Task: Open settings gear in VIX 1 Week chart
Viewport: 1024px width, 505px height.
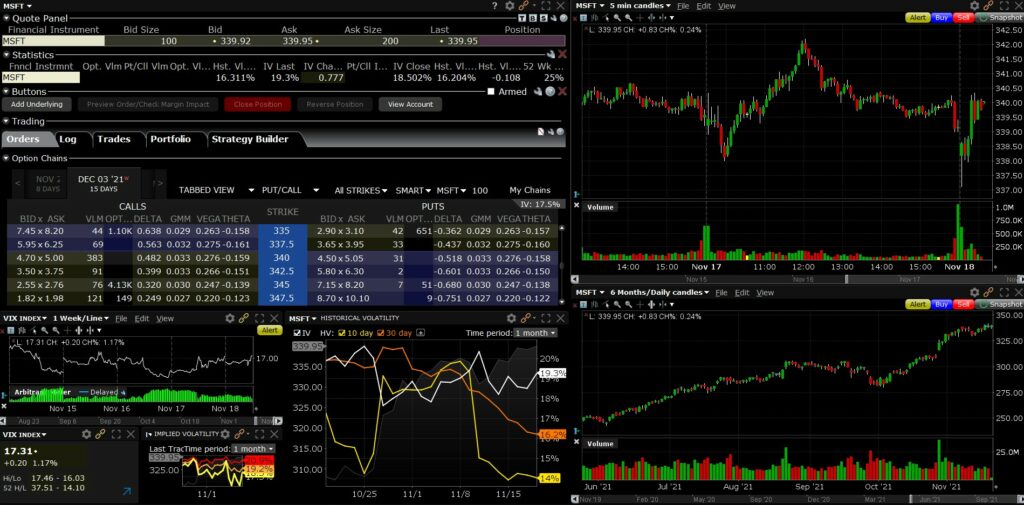Action: (x=230, y=318)
